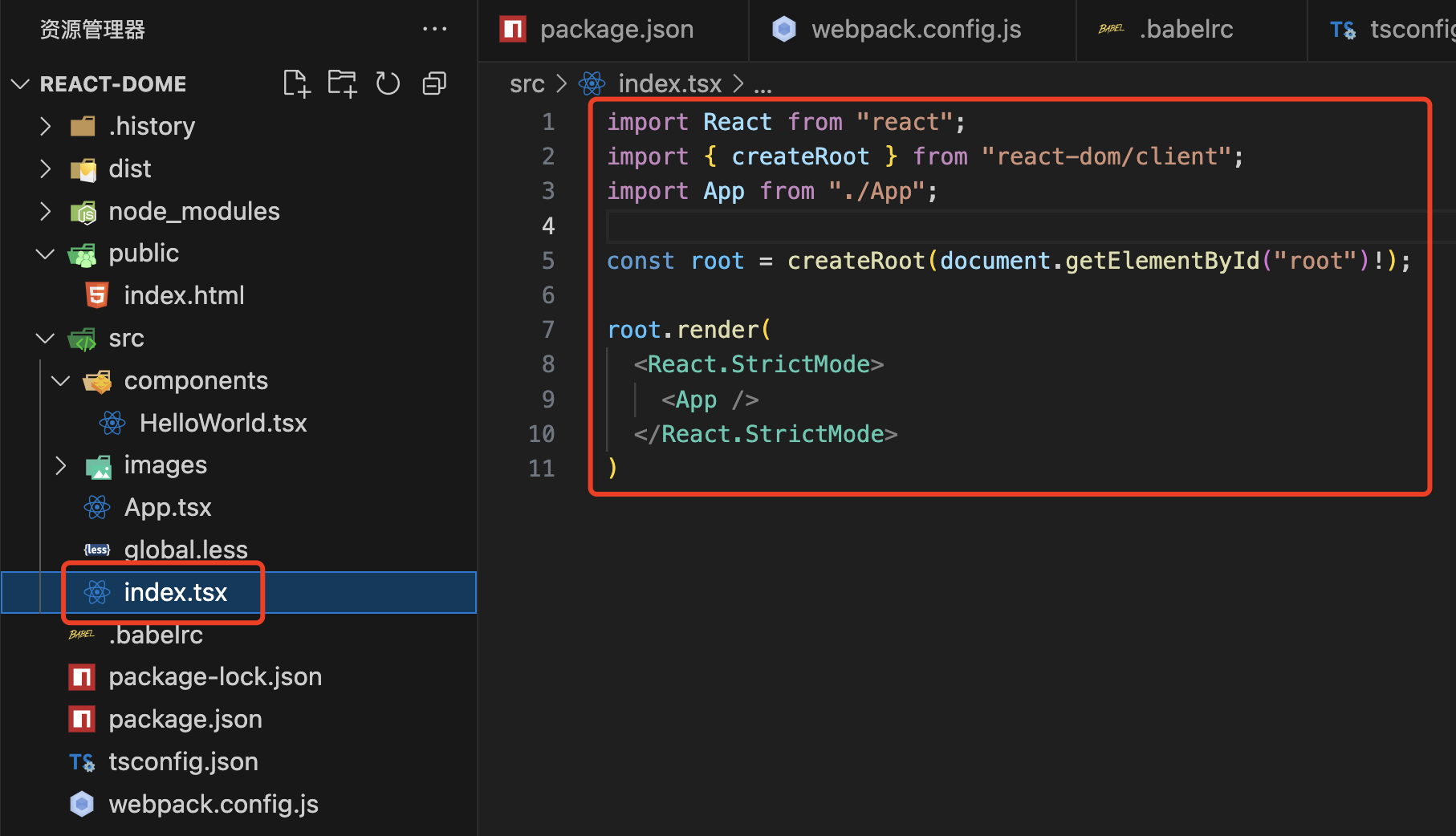Switch to the package.json tab
Screen dimensions: 1456x836
click(616, 29)
